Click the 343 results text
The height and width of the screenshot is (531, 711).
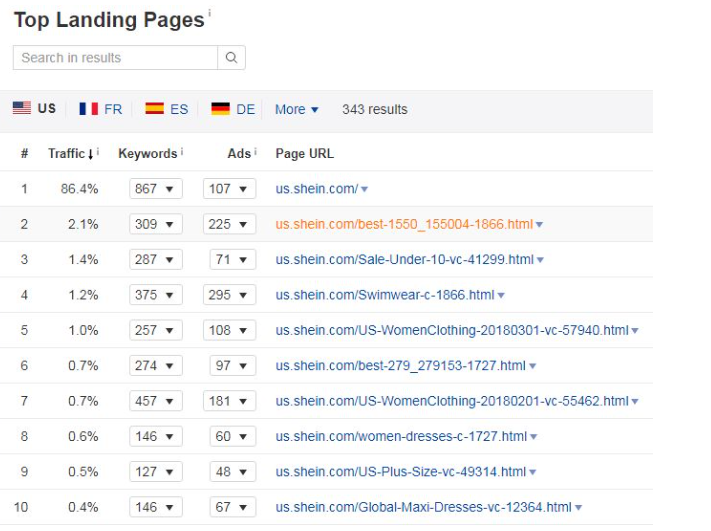[x=375, y=109]
